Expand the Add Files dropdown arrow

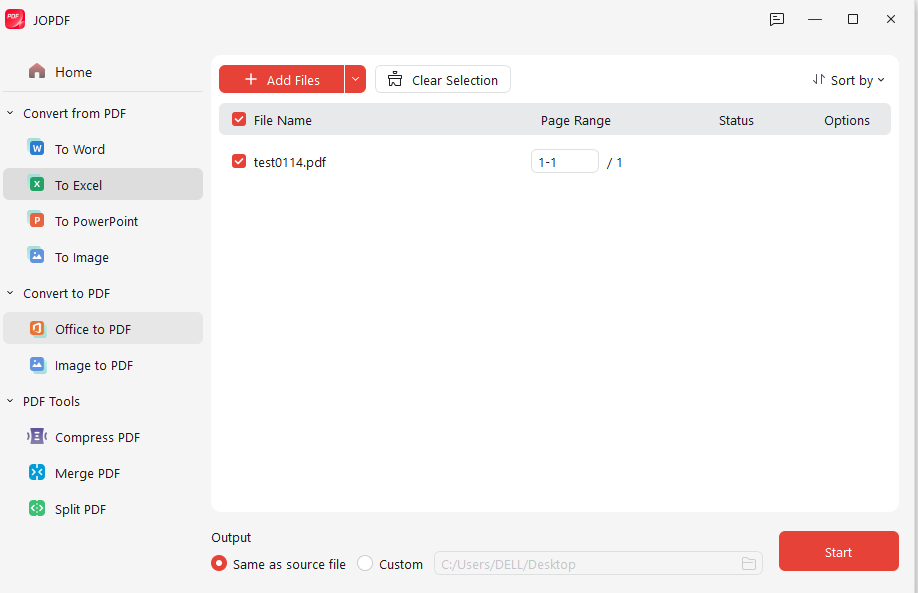click(355, 79)
